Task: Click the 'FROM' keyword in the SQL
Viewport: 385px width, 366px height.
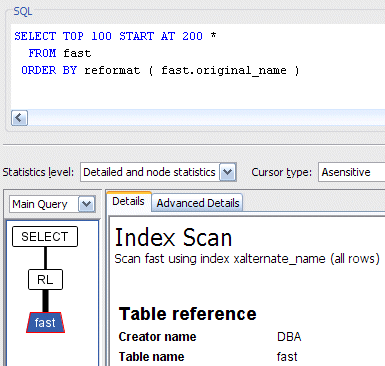Action: point(42,53)
